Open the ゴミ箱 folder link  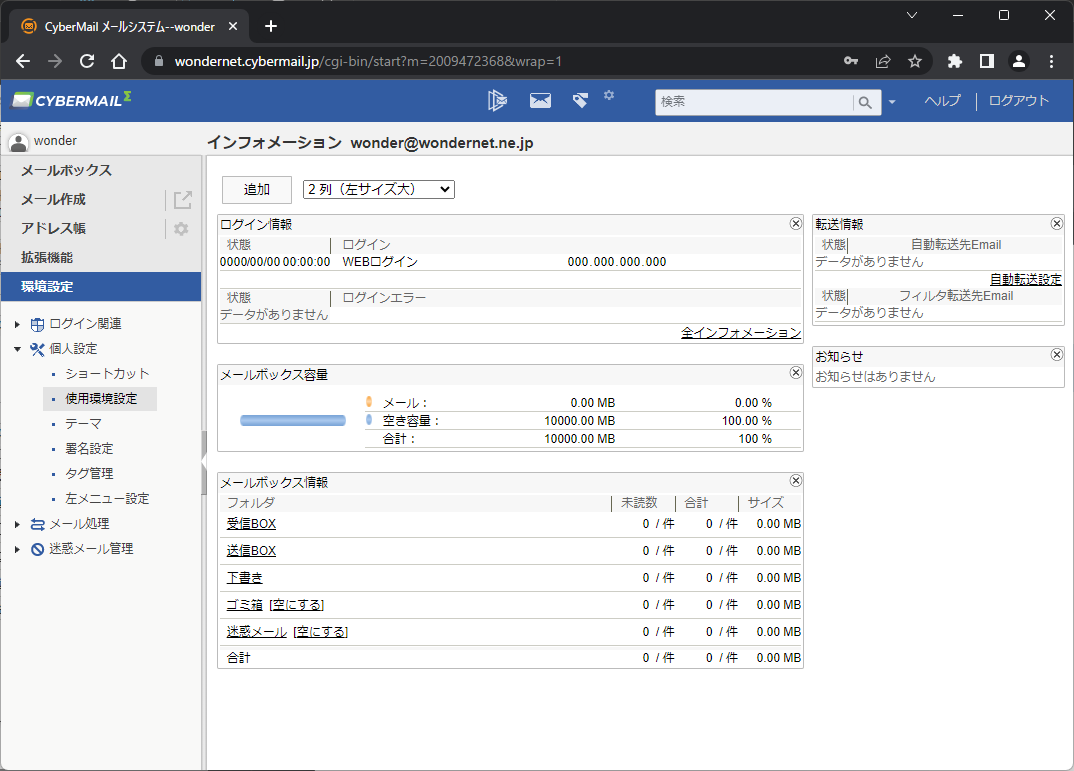[x=245, y=605]
